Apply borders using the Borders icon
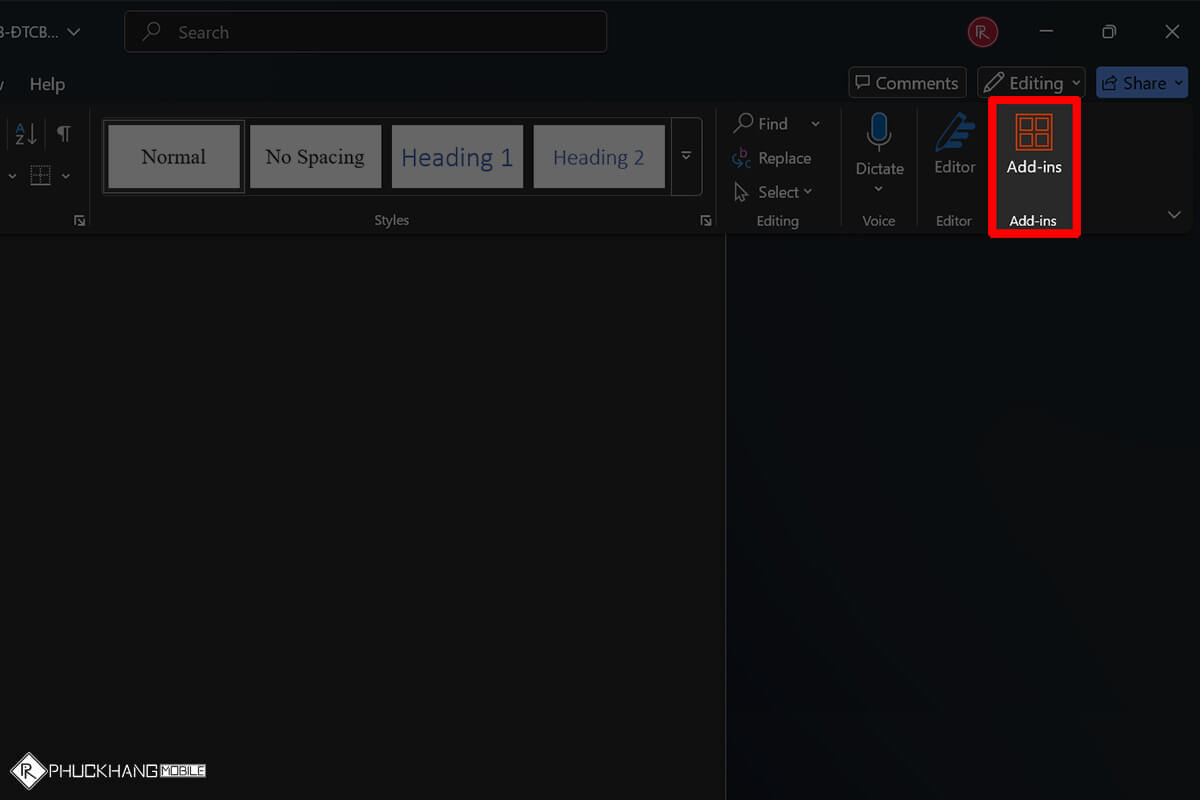The height and width of the screenshot is (800, 1200). click(40, 176)
